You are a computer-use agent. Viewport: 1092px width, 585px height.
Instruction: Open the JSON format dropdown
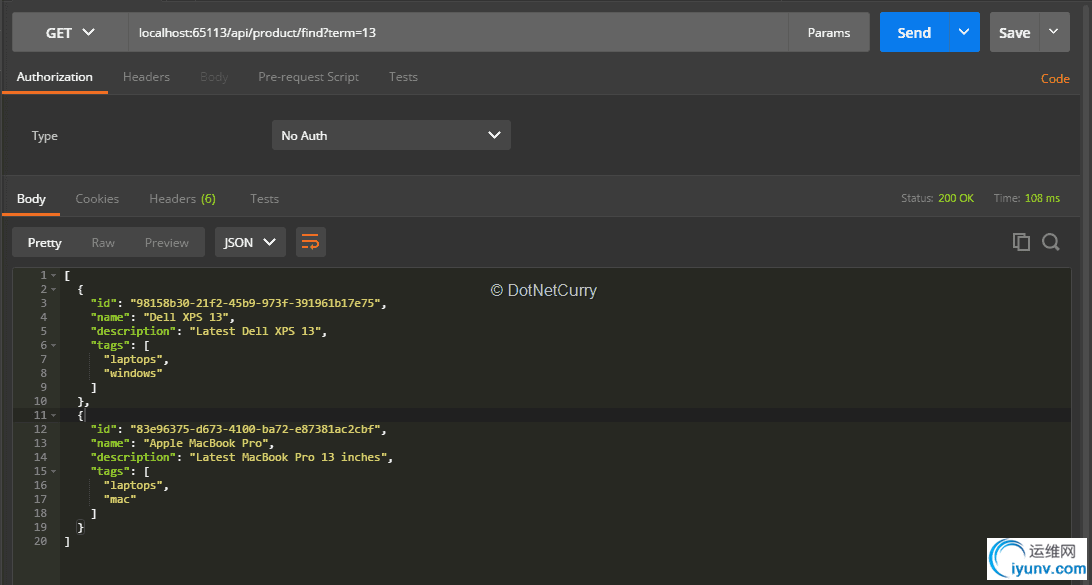(x=250, y=242)
